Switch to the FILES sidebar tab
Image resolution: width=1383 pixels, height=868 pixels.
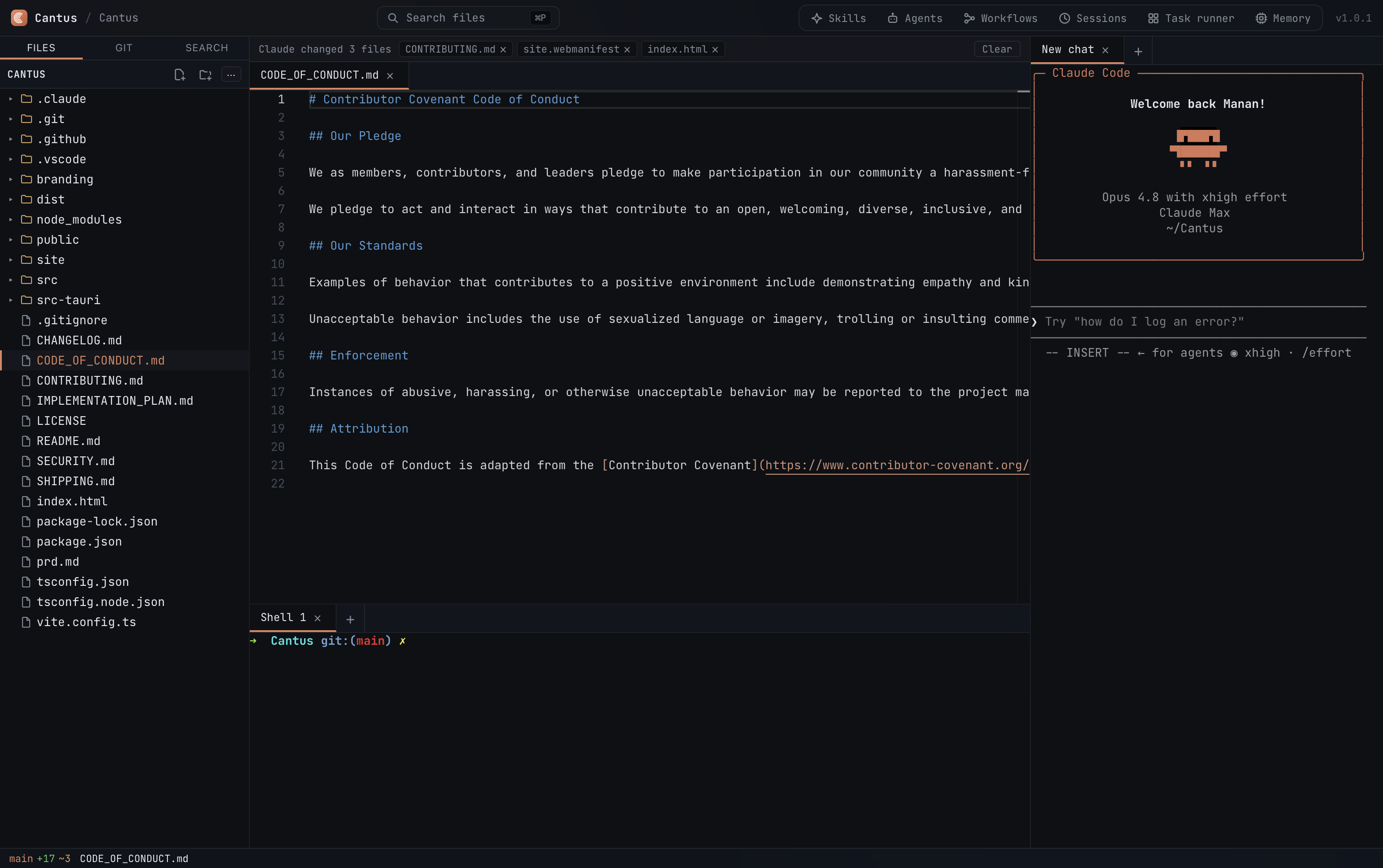pyautogui.click(x=41, y=48)
